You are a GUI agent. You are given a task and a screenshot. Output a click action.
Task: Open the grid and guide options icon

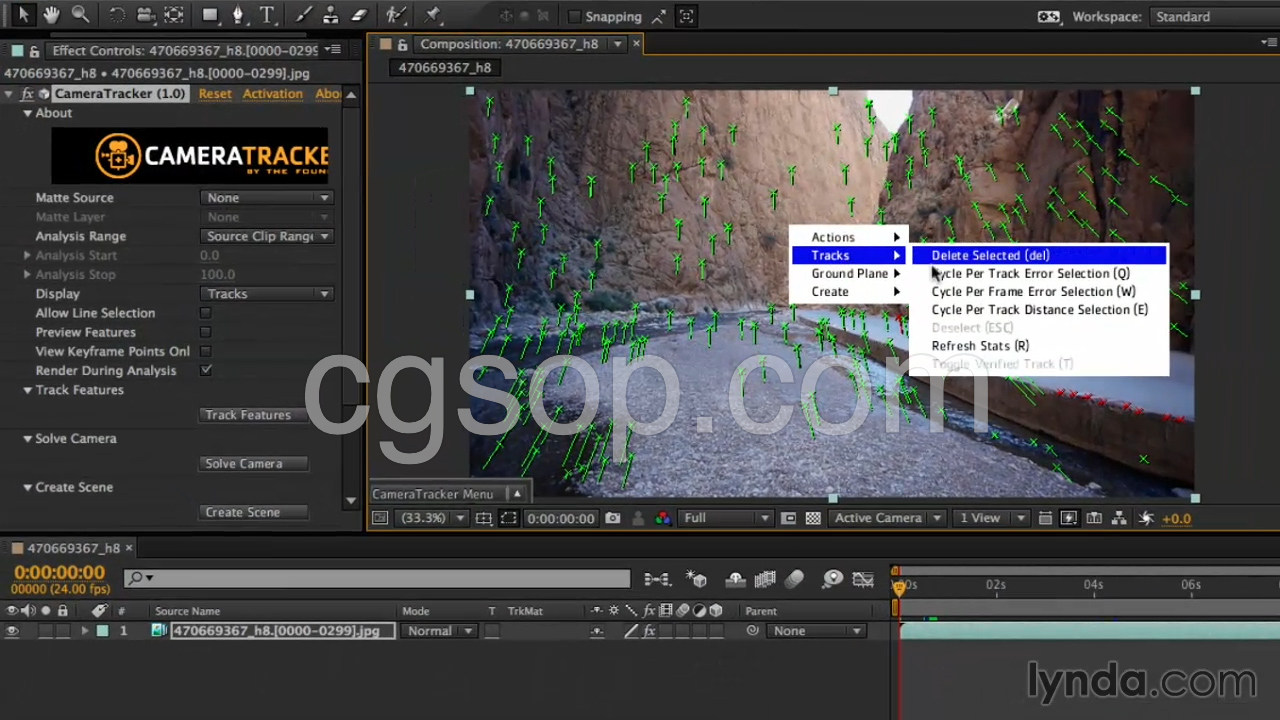click(x=484, y=518)
